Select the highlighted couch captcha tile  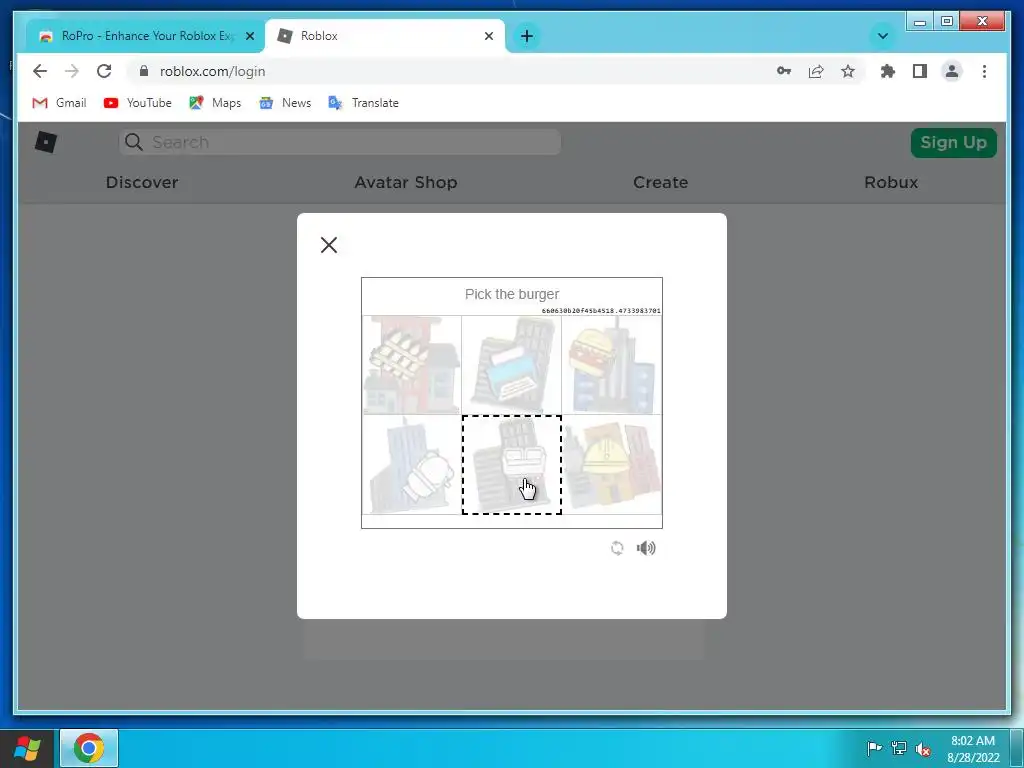pyautogui.click(x=511, y=465)
